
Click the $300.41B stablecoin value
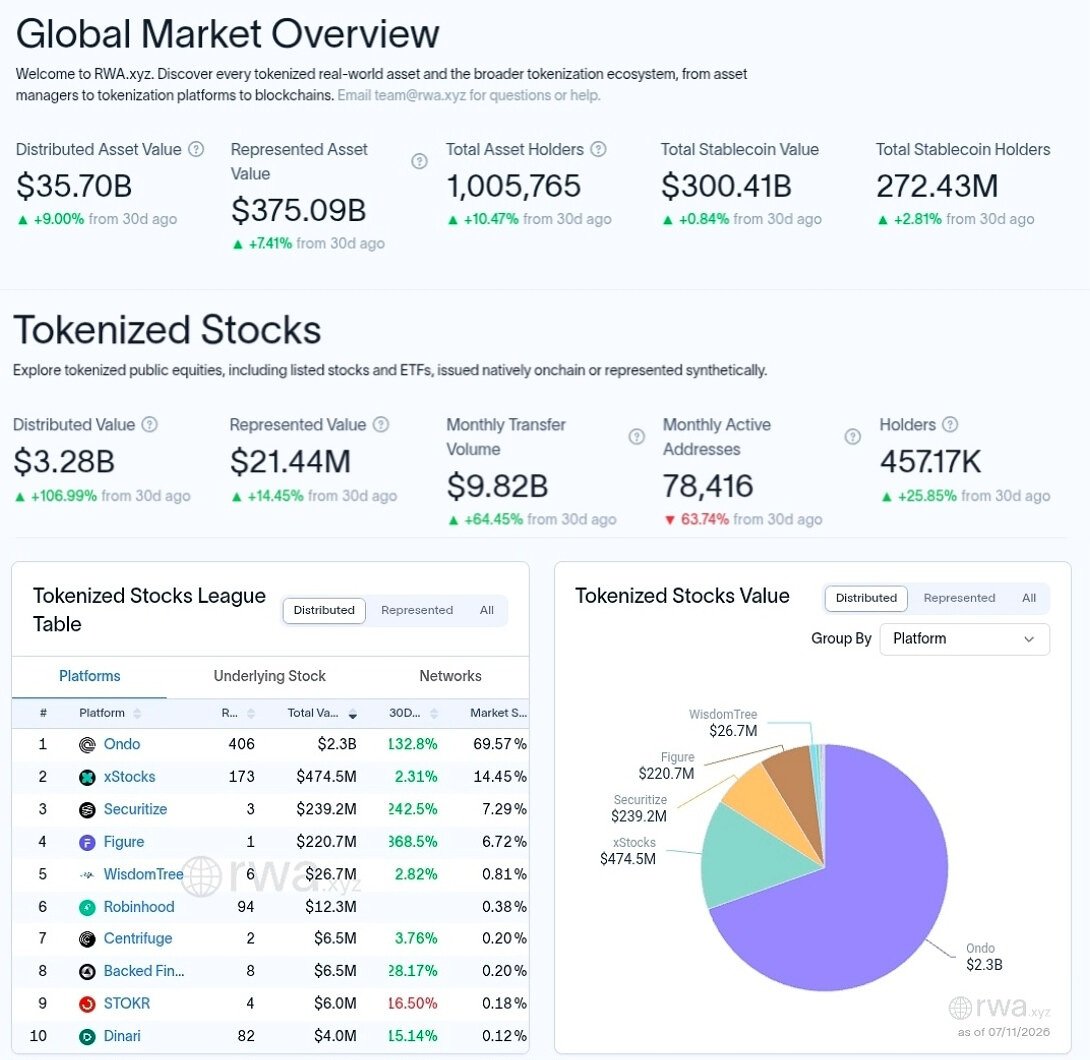point(726,186)
